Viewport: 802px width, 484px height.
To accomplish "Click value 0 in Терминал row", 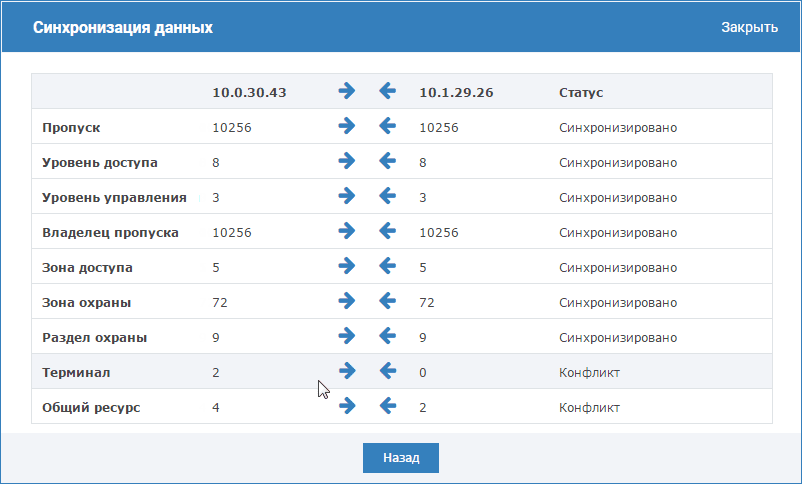I will [422, 372].
